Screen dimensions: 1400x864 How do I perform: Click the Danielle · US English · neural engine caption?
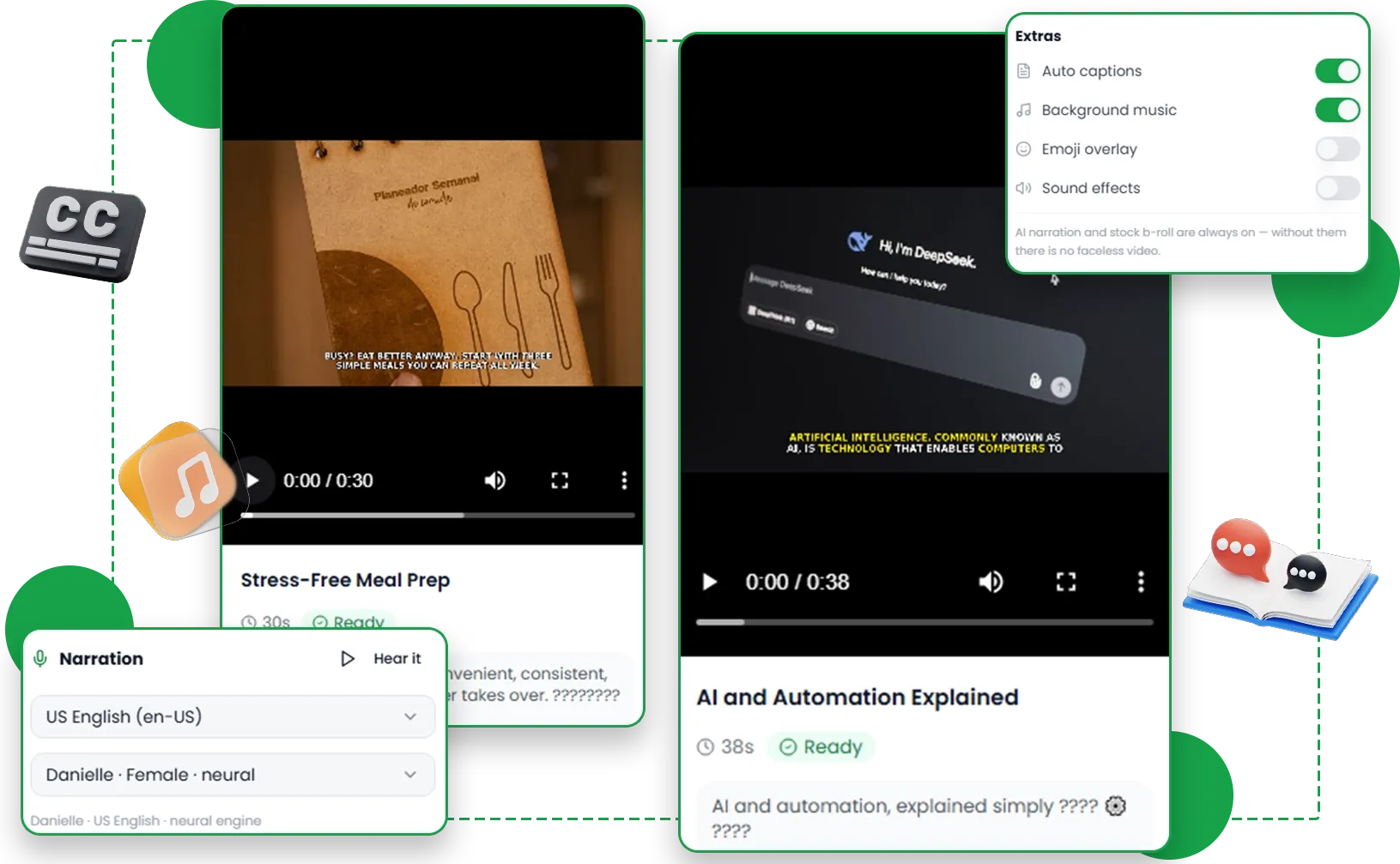(146, 820)
